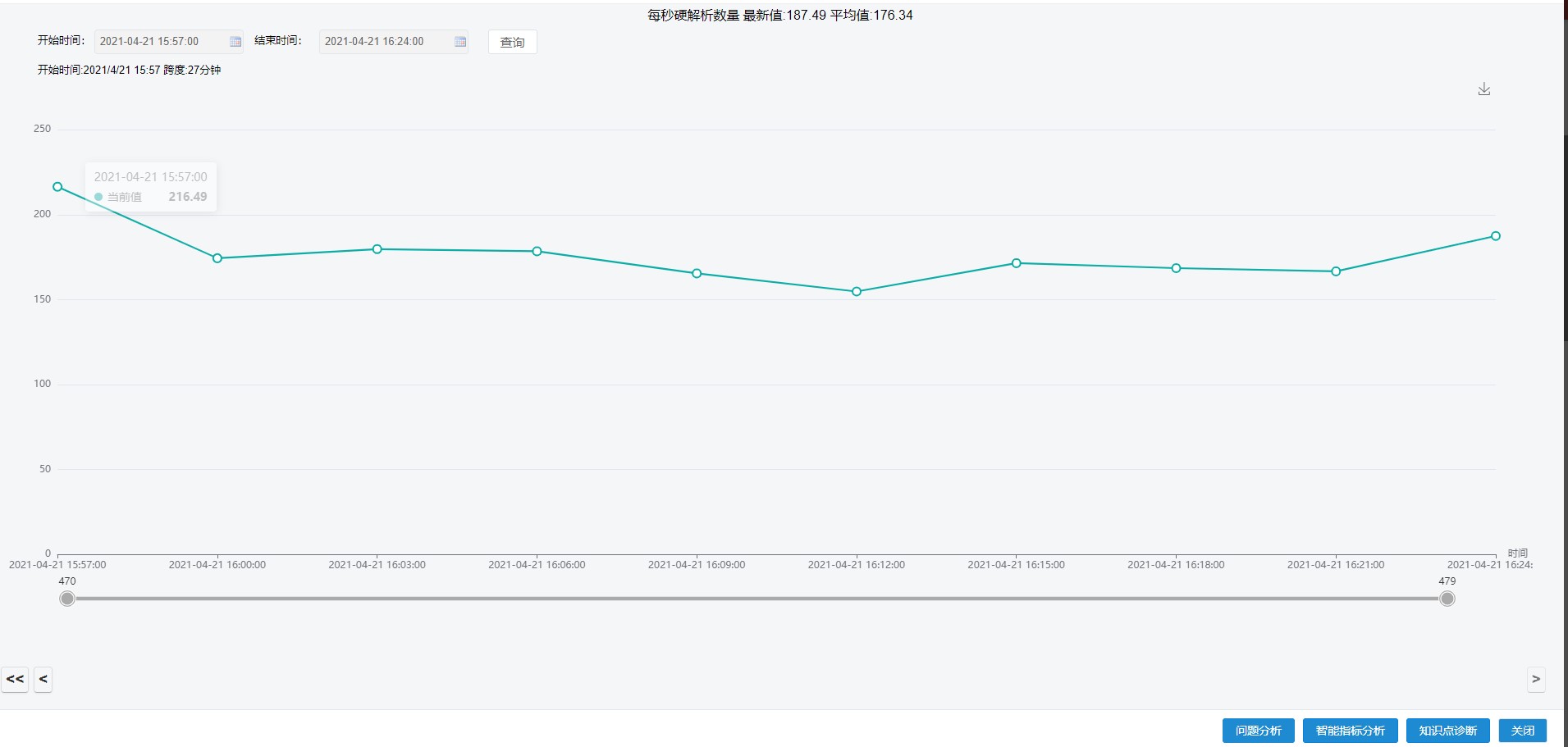1568x747 pixels.
Task: Click the data point at 16:00:00
Action: tap(217, 258)
